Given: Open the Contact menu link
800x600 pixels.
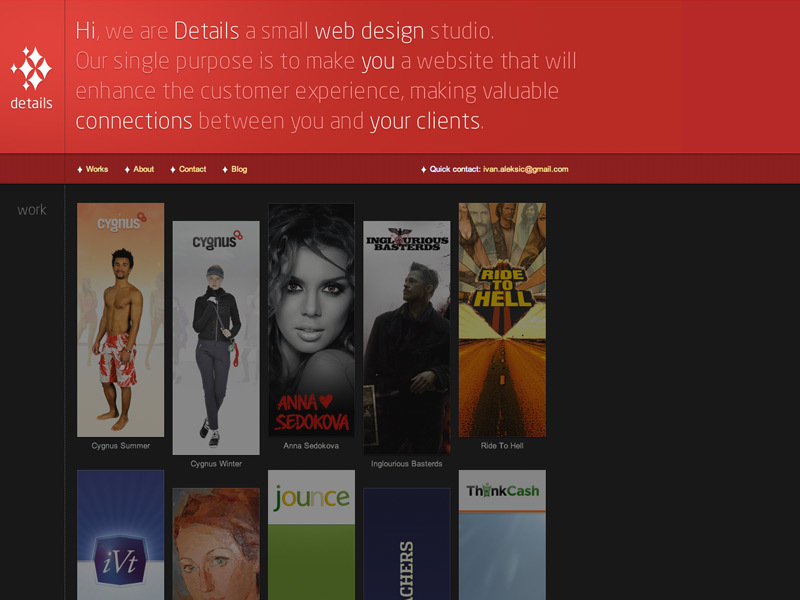Looking at the screenshot, I should pos(192,169).
